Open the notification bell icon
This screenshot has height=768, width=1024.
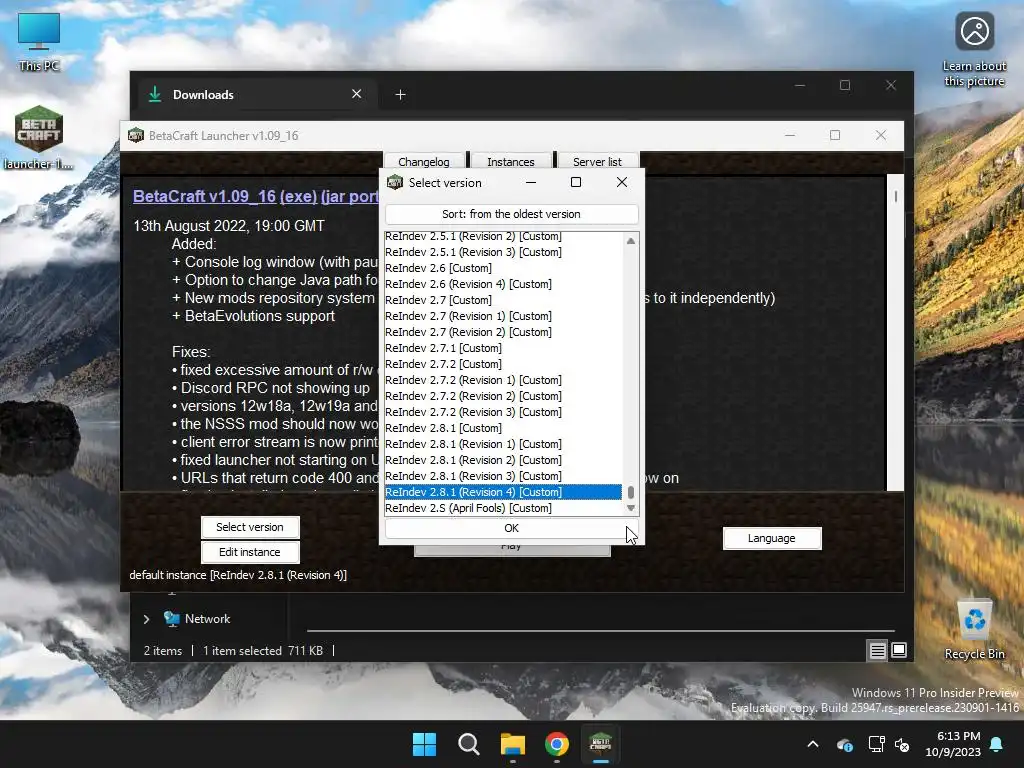[x=997, y=744]
